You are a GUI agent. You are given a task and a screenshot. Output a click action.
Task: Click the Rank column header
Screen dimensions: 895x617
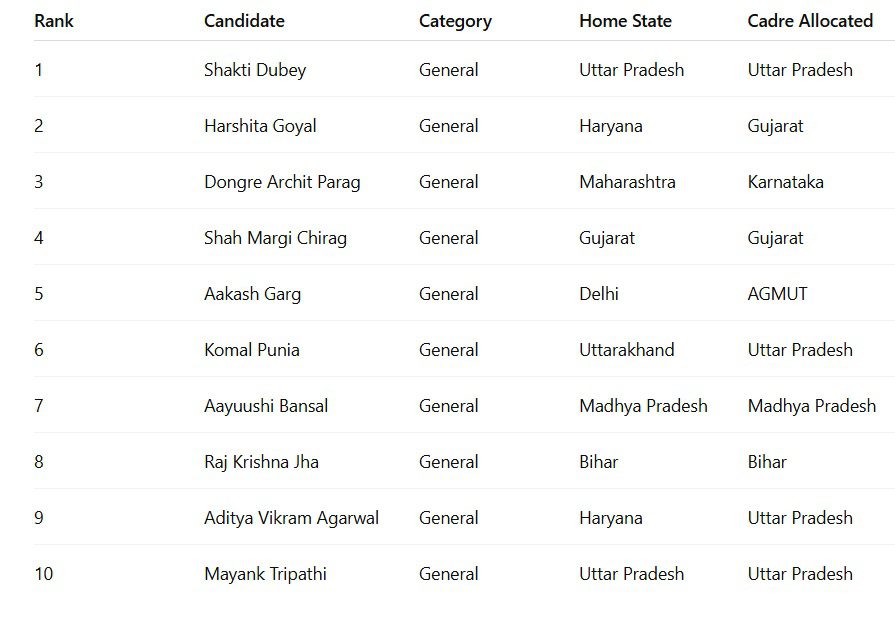[x=54, y=21]
